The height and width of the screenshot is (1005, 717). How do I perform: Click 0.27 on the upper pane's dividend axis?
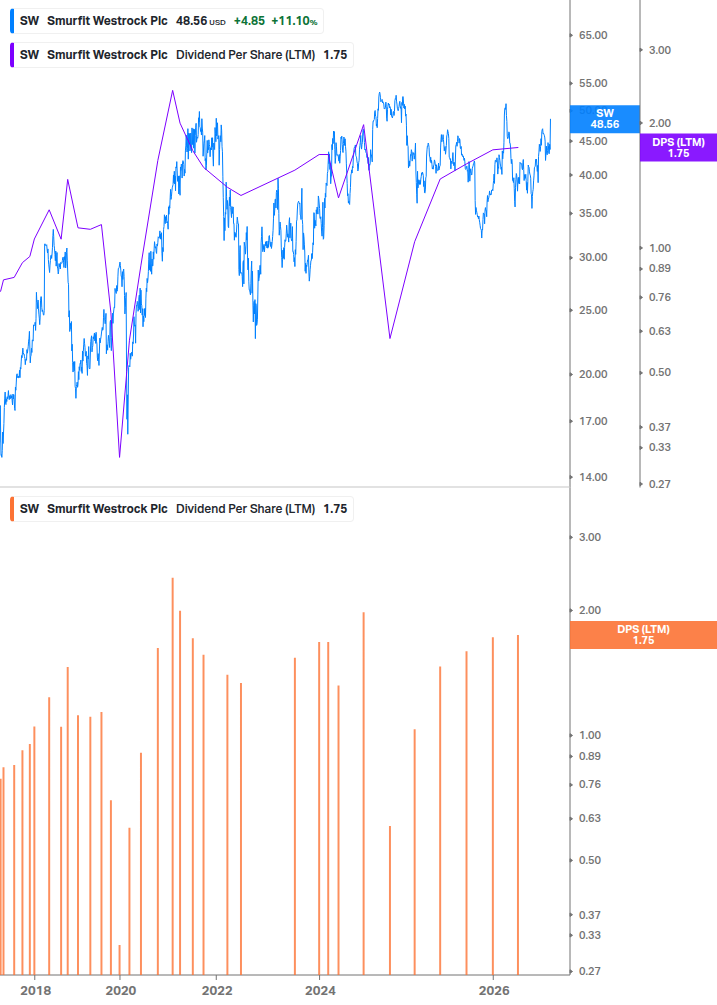coord(660,484)
